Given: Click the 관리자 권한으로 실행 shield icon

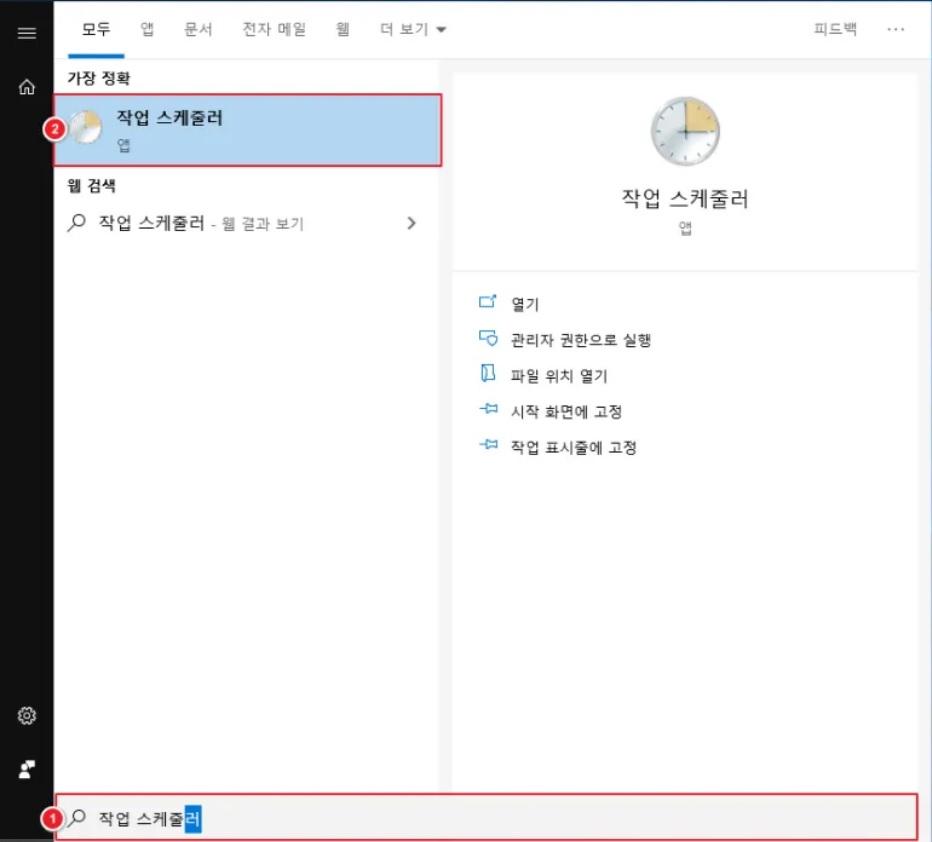Looking at the screenshot, I should [490, 339].
